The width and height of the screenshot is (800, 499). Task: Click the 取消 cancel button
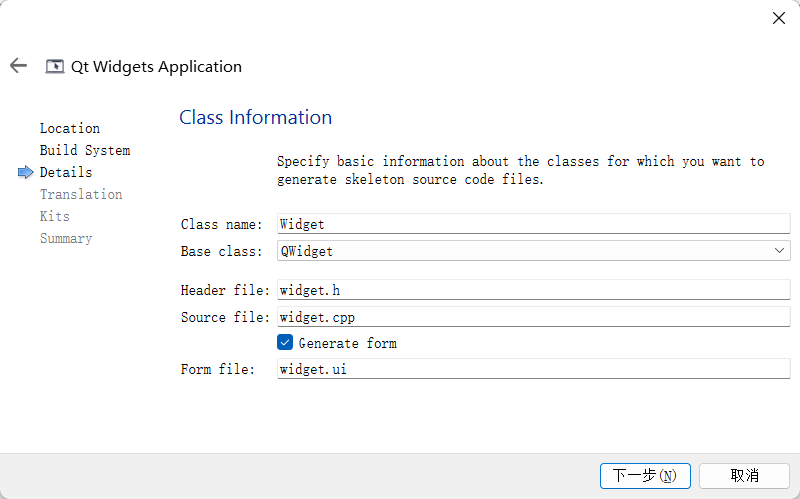744,476
